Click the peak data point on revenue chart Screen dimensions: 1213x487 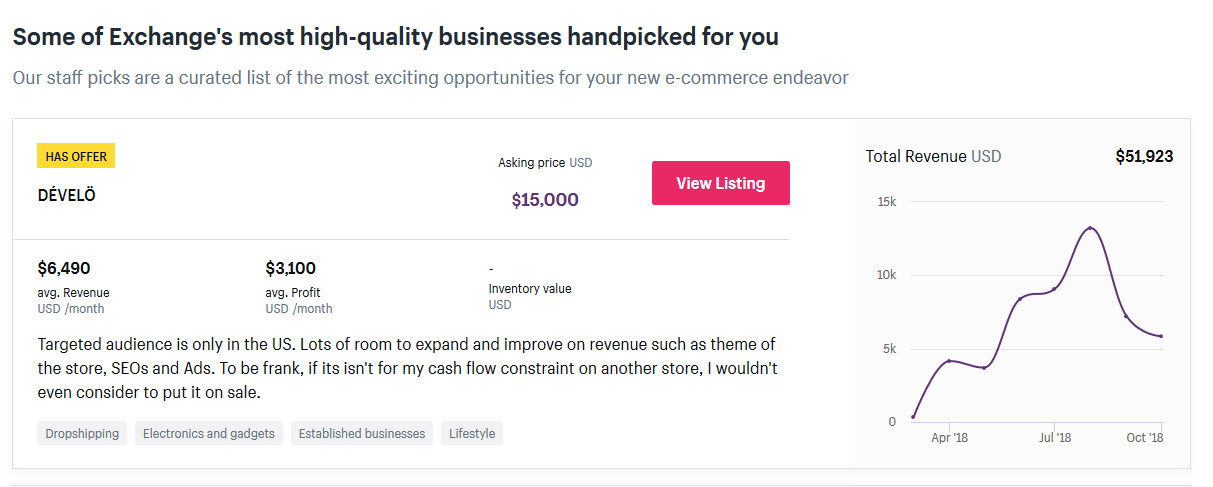point(1090,228)
